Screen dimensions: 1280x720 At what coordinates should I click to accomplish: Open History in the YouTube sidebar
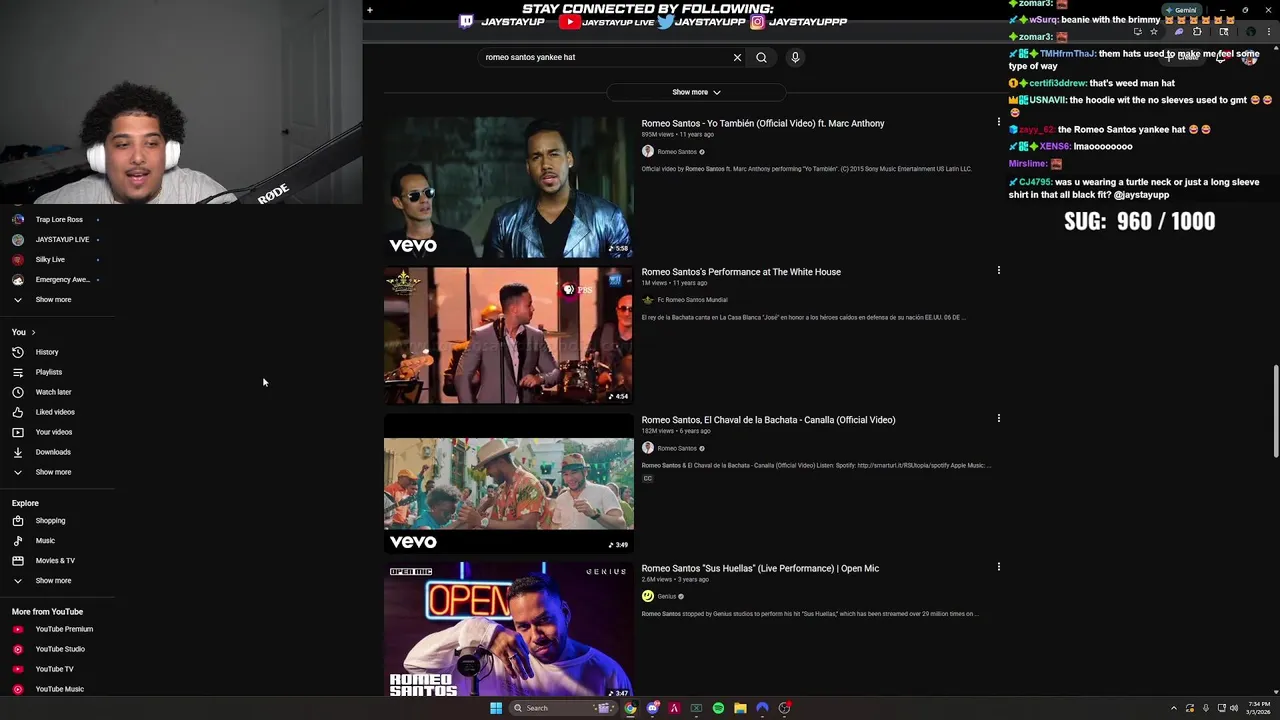pyautogui.click(x=47, y=352)
